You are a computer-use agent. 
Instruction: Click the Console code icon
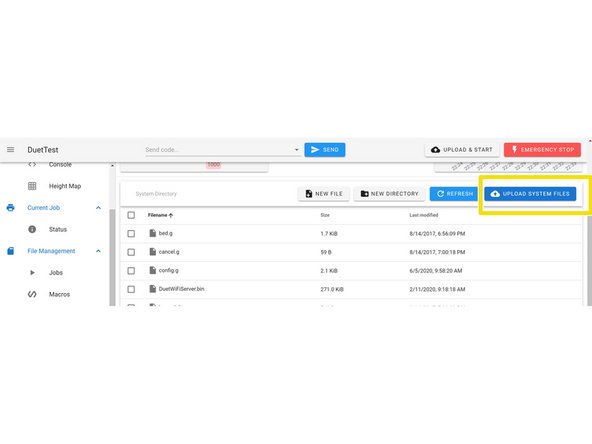(x=32, y=165)
